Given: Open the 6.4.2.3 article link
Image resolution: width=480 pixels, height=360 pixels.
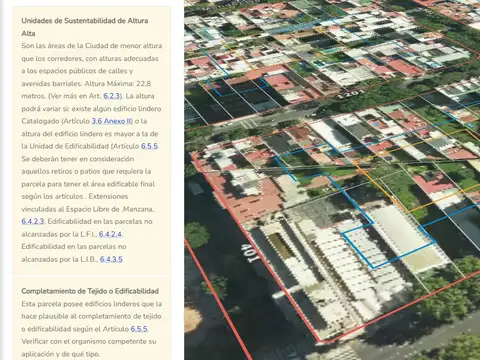Looking at the screenshot, I should [x=33, y=221].
